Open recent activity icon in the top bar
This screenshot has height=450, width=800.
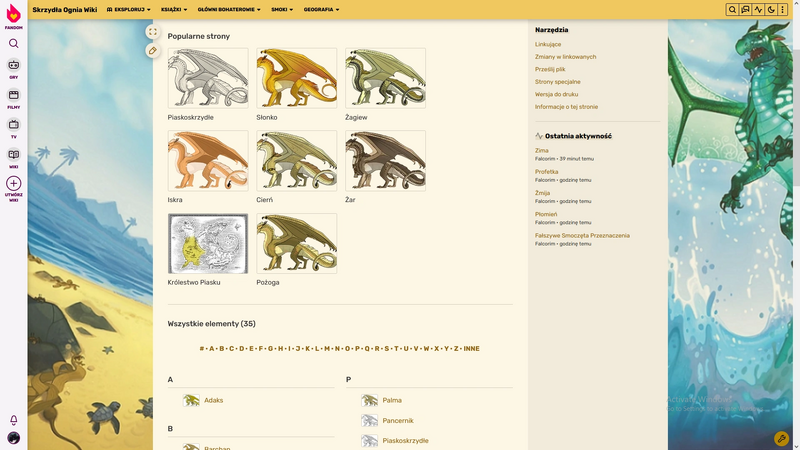758,9
